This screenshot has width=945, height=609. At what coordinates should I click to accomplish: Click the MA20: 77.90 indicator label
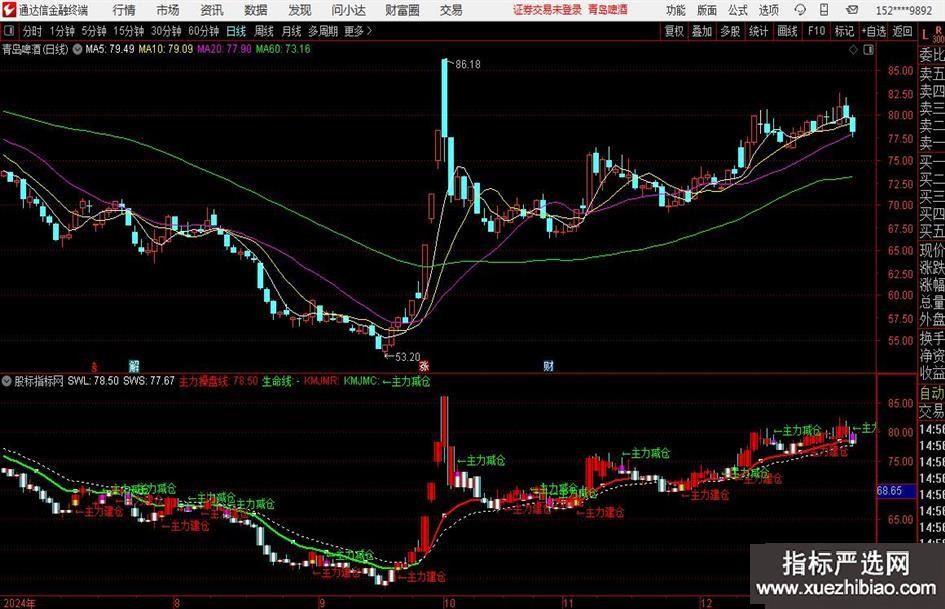[x=224, y=49]
